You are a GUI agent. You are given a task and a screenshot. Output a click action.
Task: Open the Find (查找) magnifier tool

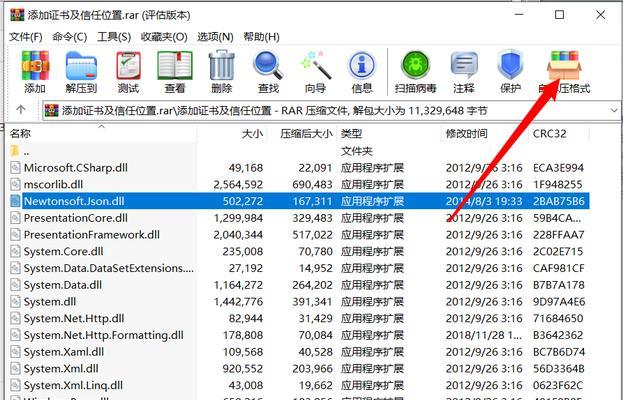click(268, 72)
